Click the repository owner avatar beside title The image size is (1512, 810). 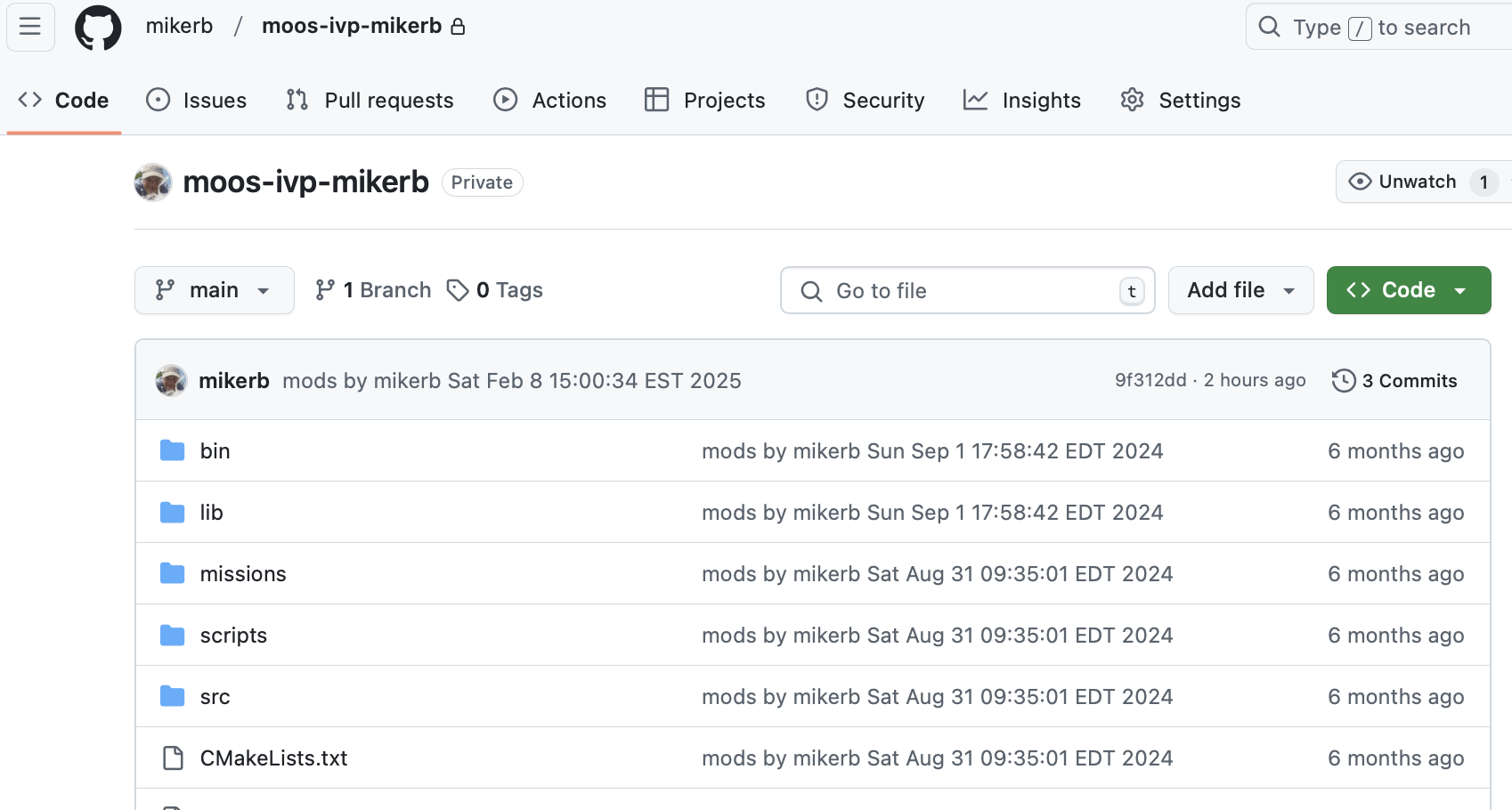tap(153, 182)
